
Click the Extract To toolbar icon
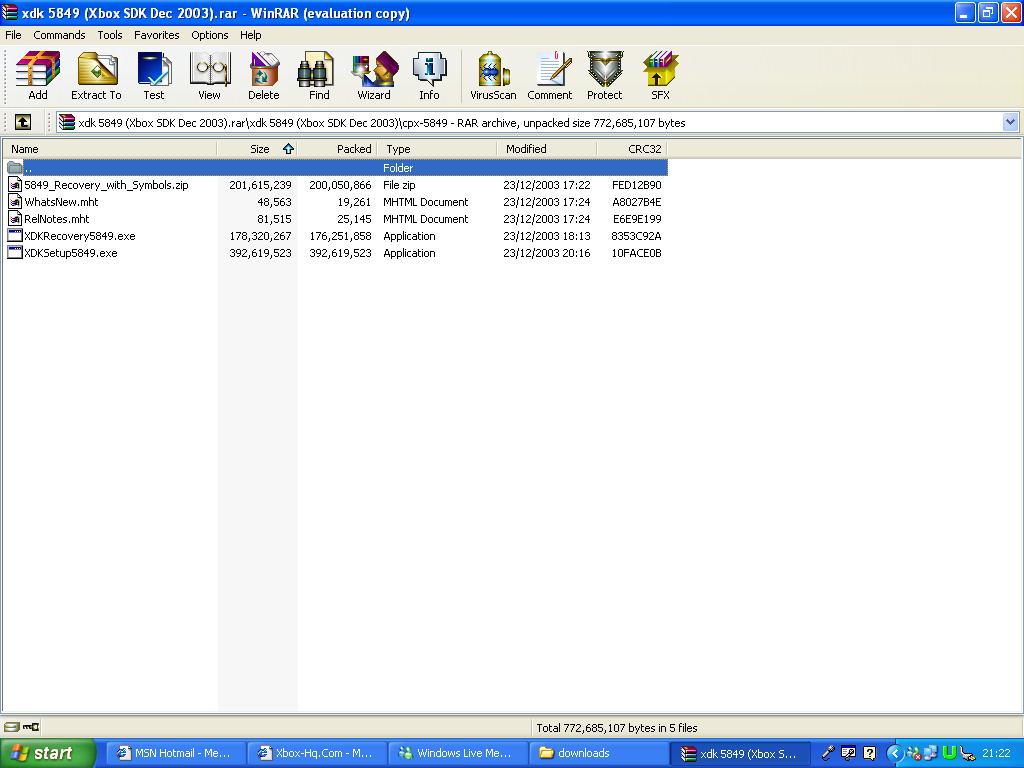click(x=96, y=76)
